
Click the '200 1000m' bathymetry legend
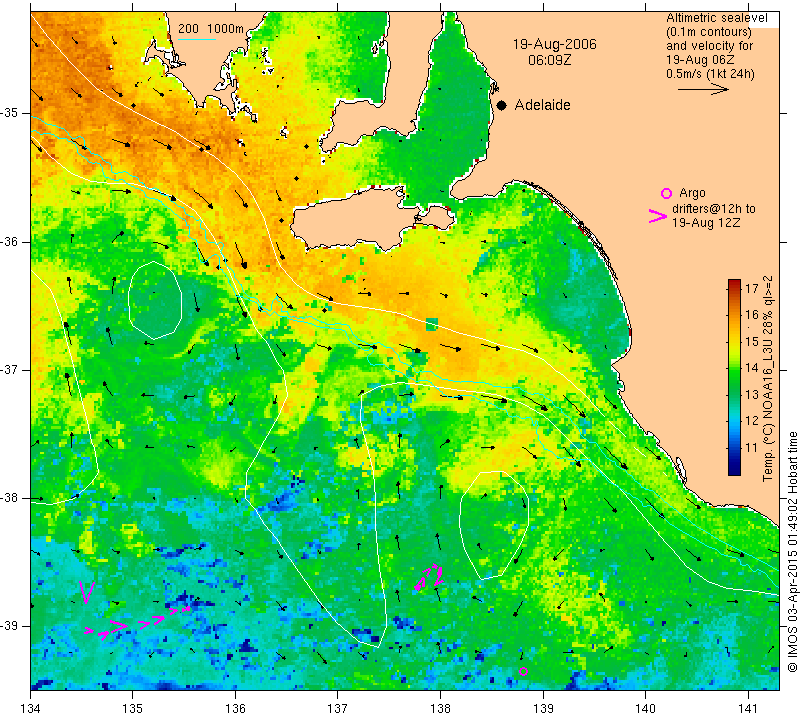[x=211, y=29]
